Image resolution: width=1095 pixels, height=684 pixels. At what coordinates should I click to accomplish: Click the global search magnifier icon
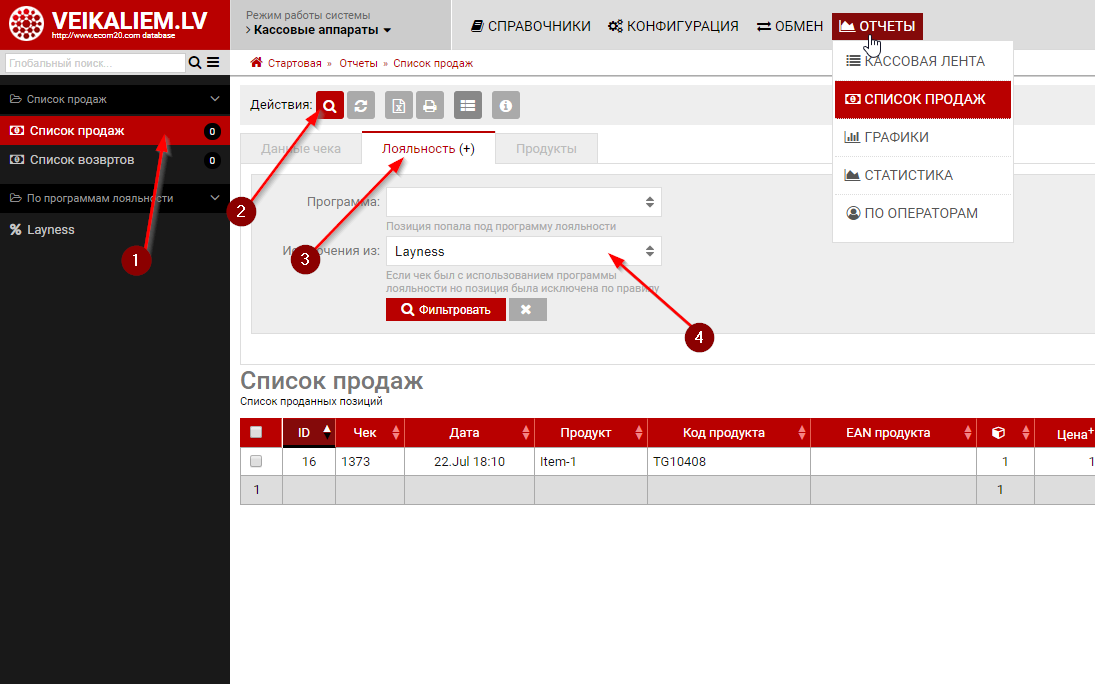(195, 63)
